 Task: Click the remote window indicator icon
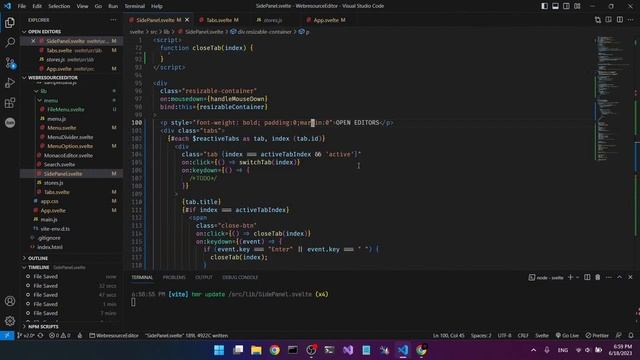click(x=7, y=336)
